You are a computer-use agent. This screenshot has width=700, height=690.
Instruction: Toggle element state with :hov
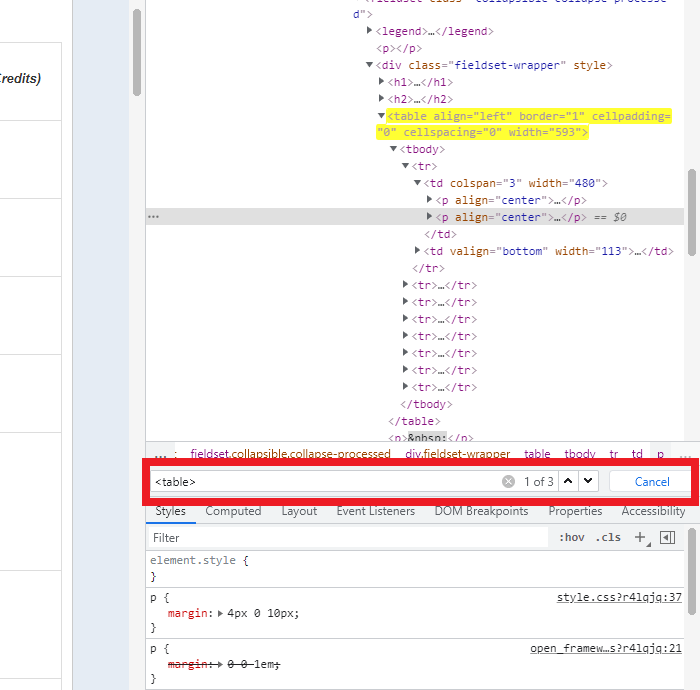[x=571, y=537]
